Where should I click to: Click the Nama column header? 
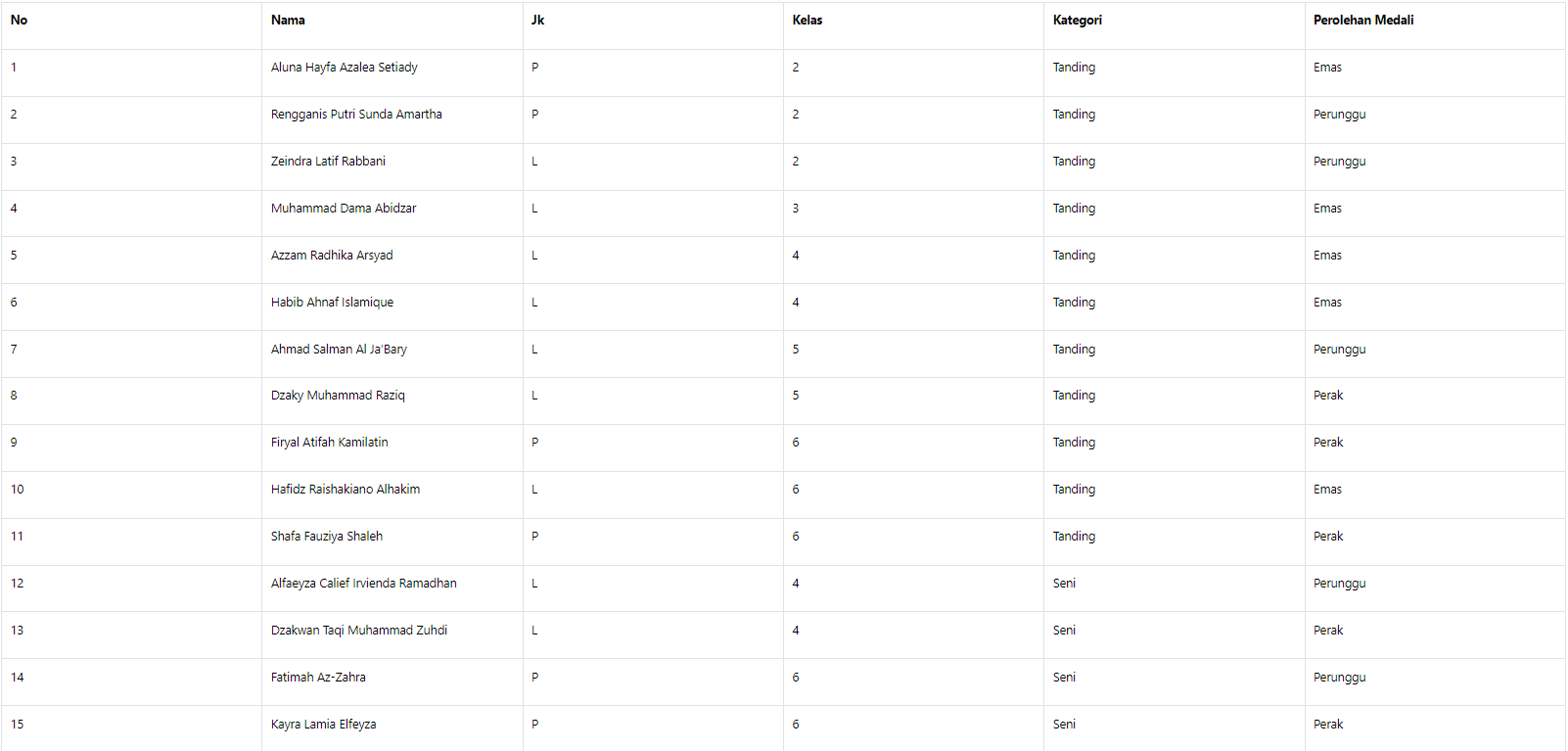[288, 21]
